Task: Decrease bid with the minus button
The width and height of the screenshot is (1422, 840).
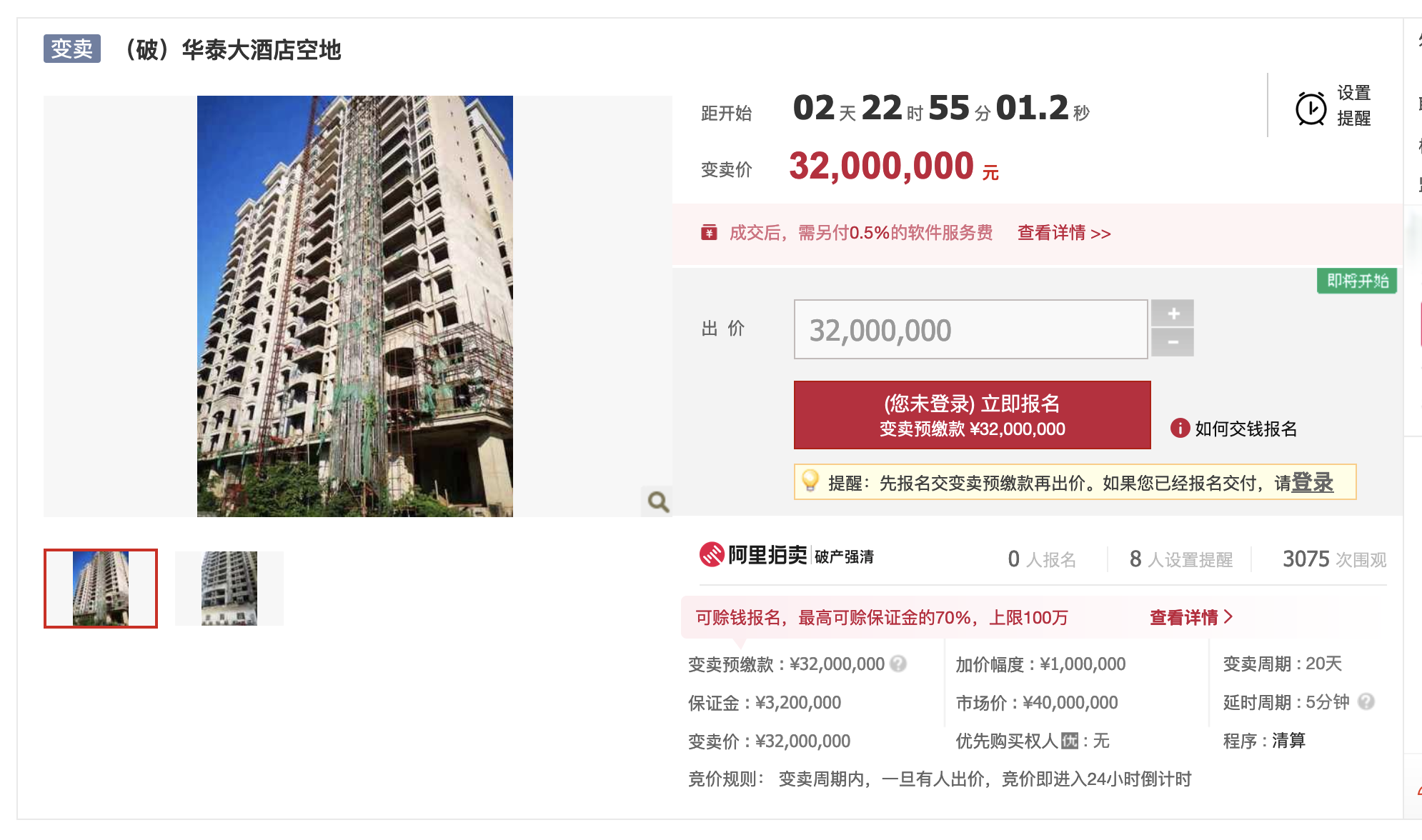Action: click(x=1173, y=343)
